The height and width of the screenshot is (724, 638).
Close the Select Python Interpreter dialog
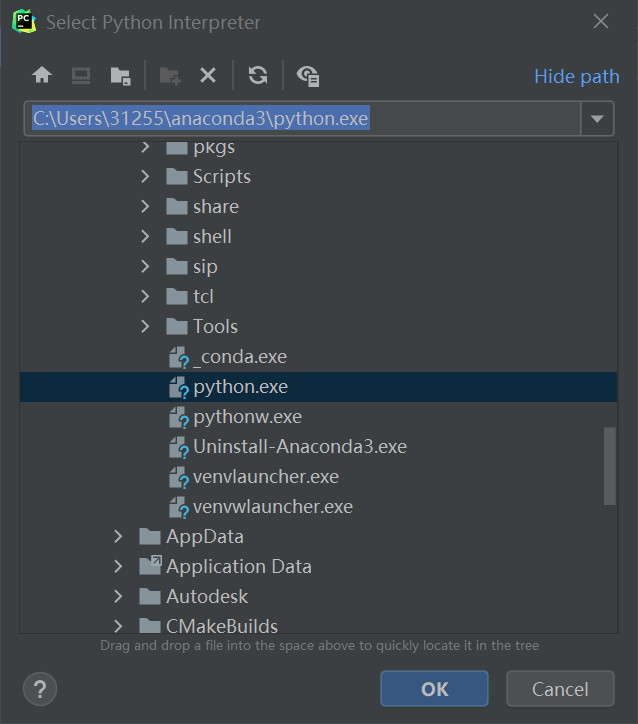click(601, 21)
